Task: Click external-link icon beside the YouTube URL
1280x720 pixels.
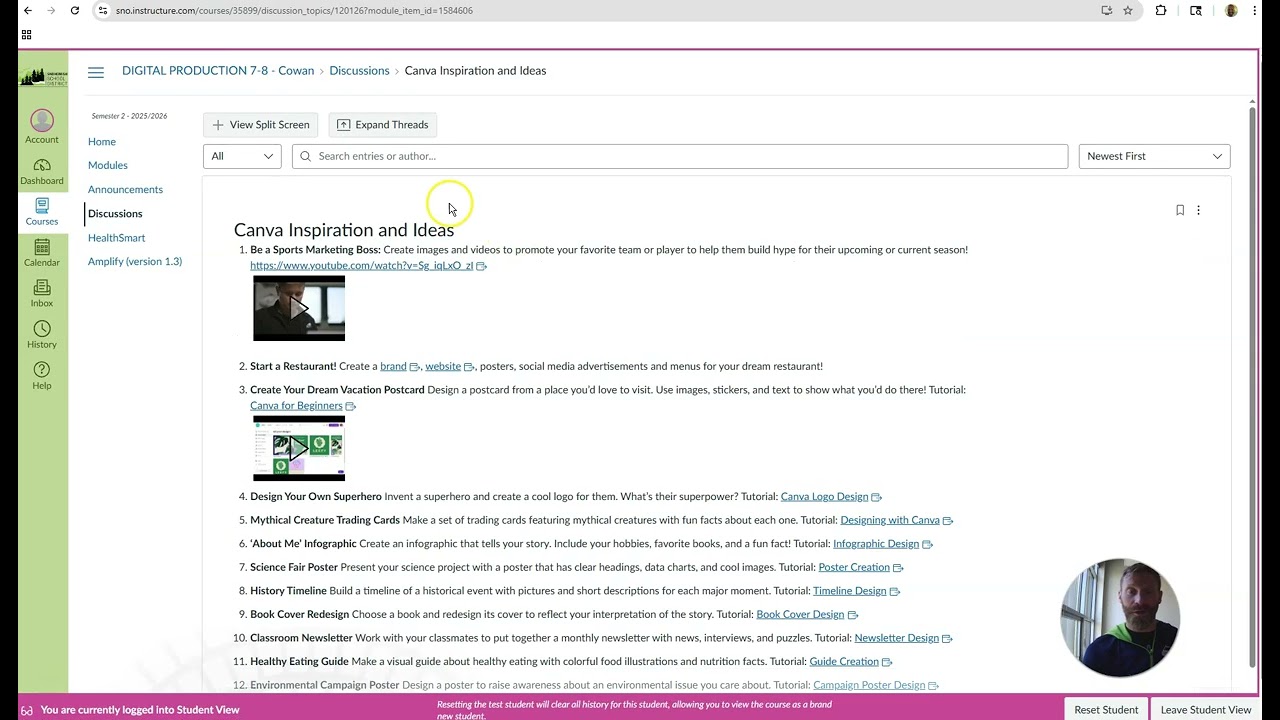Action: pos(481,266)
